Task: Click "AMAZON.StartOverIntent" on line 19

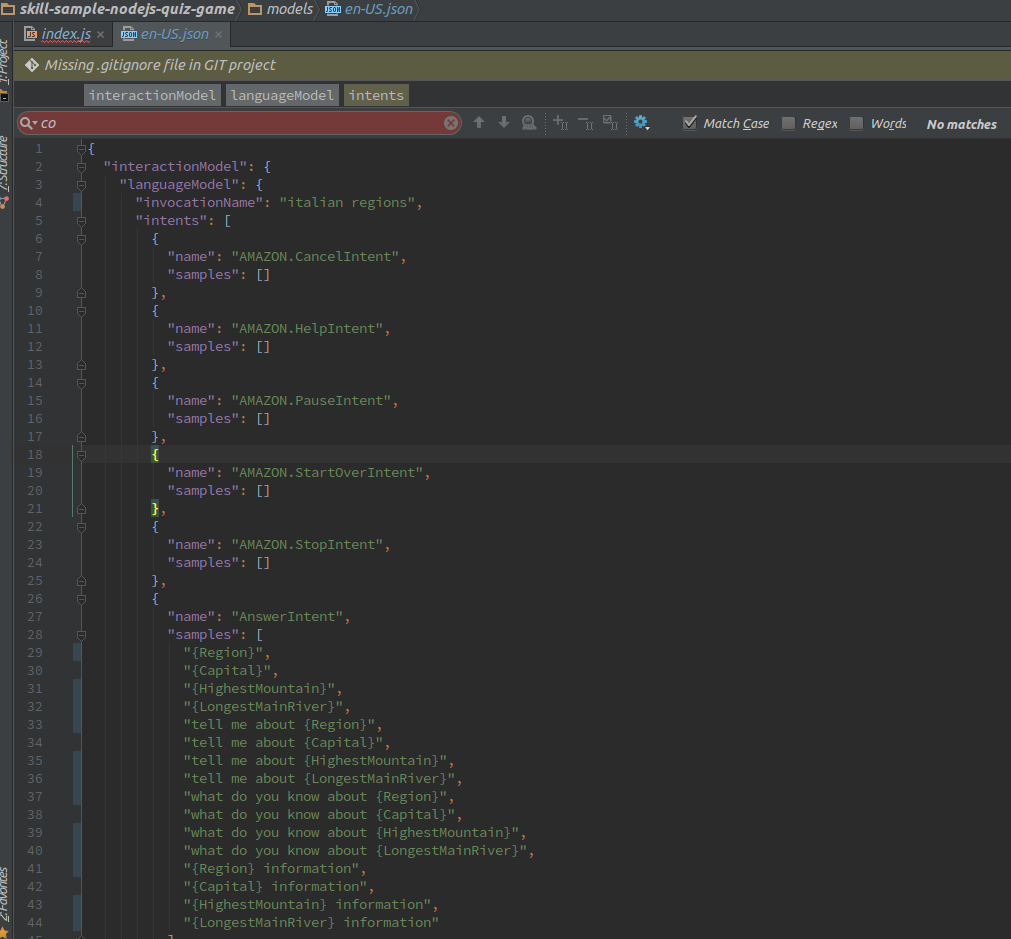Action: [328, 473]
